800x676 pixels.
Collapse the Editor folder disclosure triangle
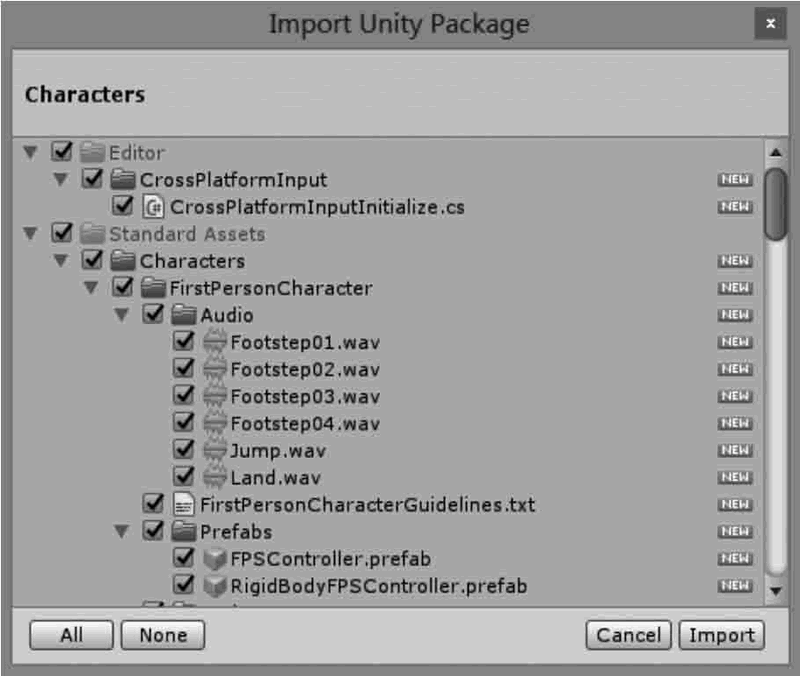(31, 153)
